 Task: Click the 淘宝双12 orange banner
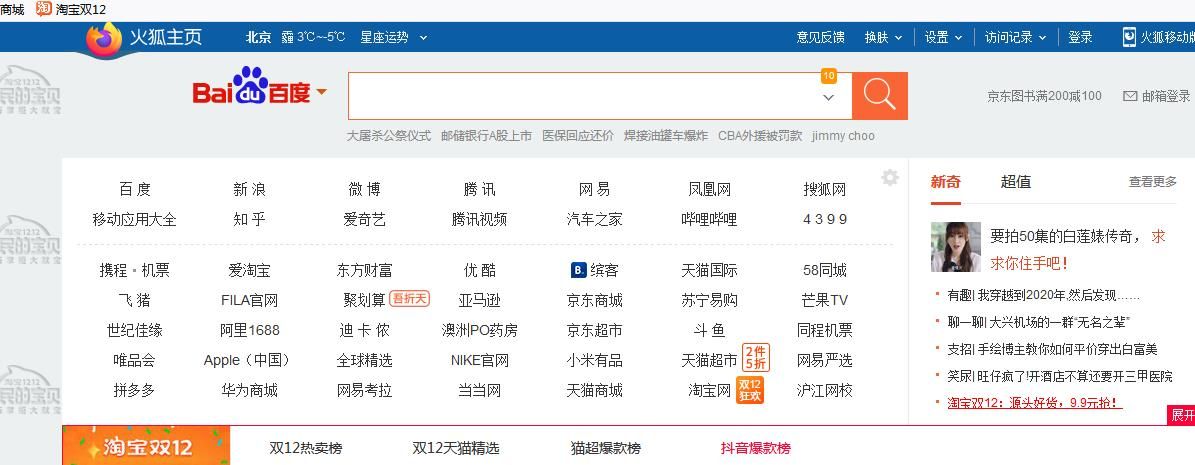pos(146,446)
